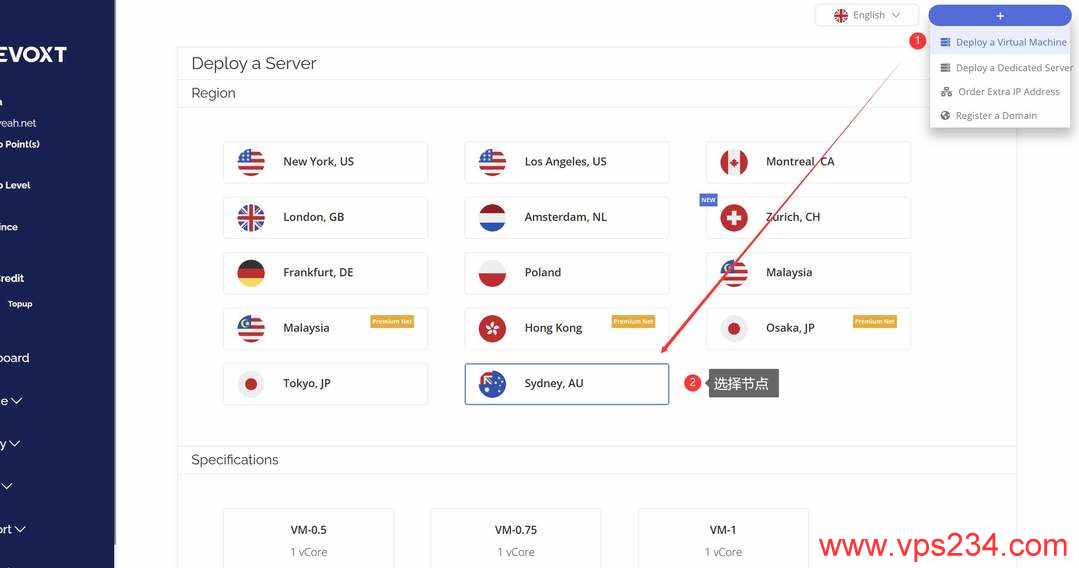This screenshot has width=1079, height=568.
Task: Select the VM-1 plan card
Action: click(723, 538)
